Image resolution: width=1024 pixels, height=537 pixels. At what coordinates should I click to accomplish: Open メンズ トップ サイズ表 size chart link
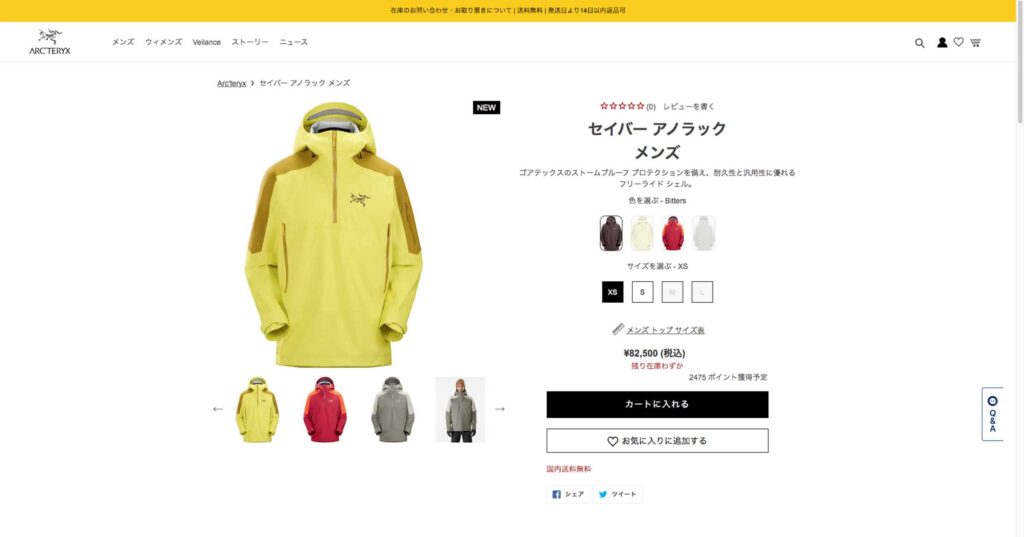(x=665, y=330)
